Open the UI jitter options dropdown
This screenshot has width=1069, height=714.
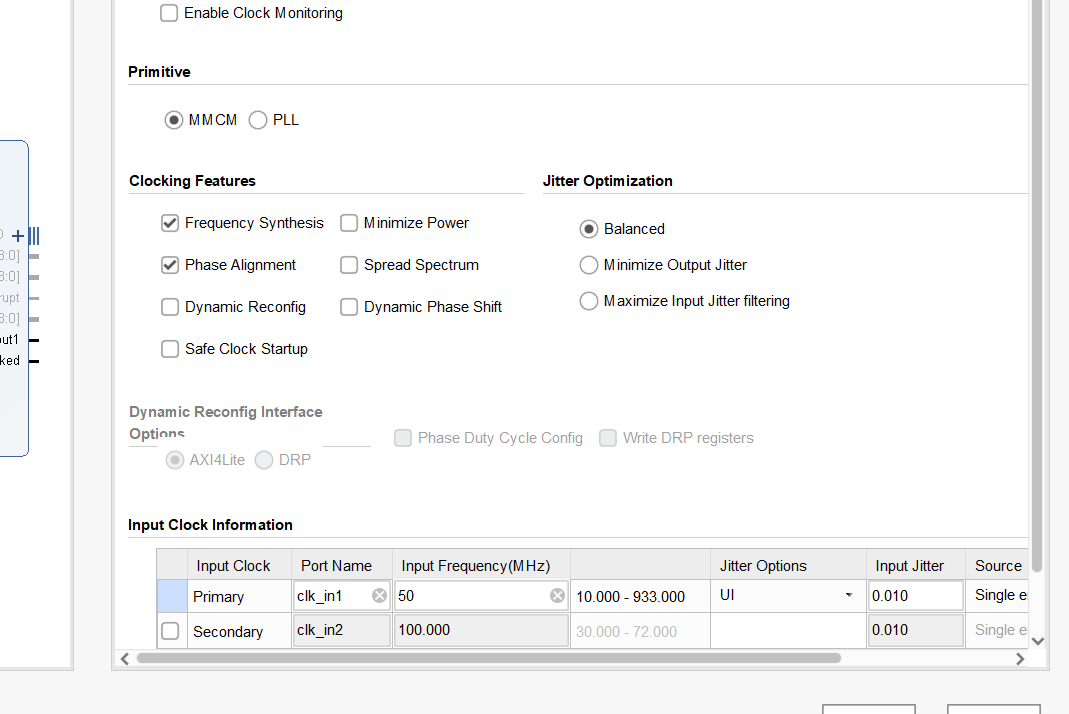click(788, 595)
